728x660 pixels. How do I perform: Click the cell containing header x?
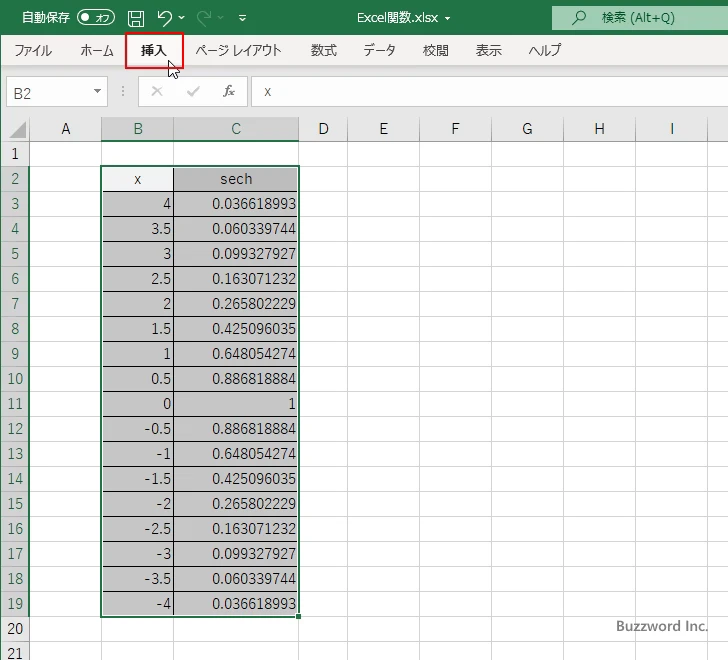[137, 179]
